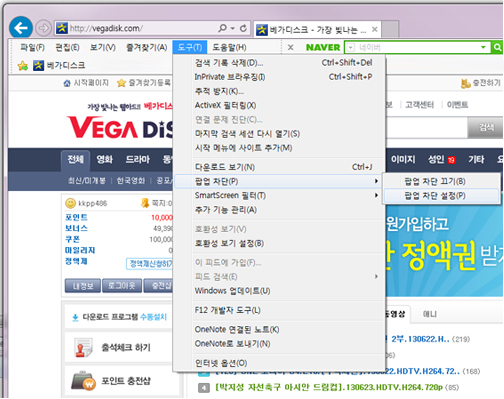This screenshot has width=504, height=399.
Task: Select 다운로드 보기(N) menu item
Action: pyautogui.click(x=279, y=167)
